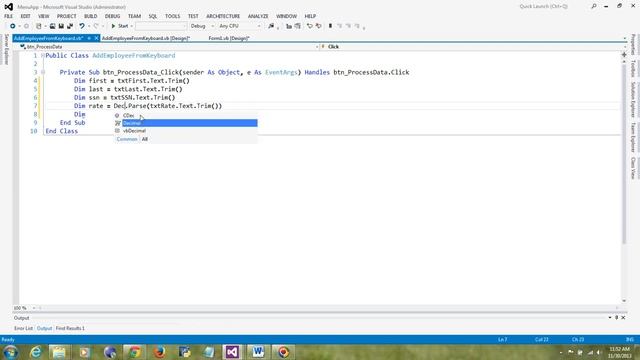Viewport: 640px width, 360px height.
Task: Click the Undo toolbar icon
Action: (82, 26)
